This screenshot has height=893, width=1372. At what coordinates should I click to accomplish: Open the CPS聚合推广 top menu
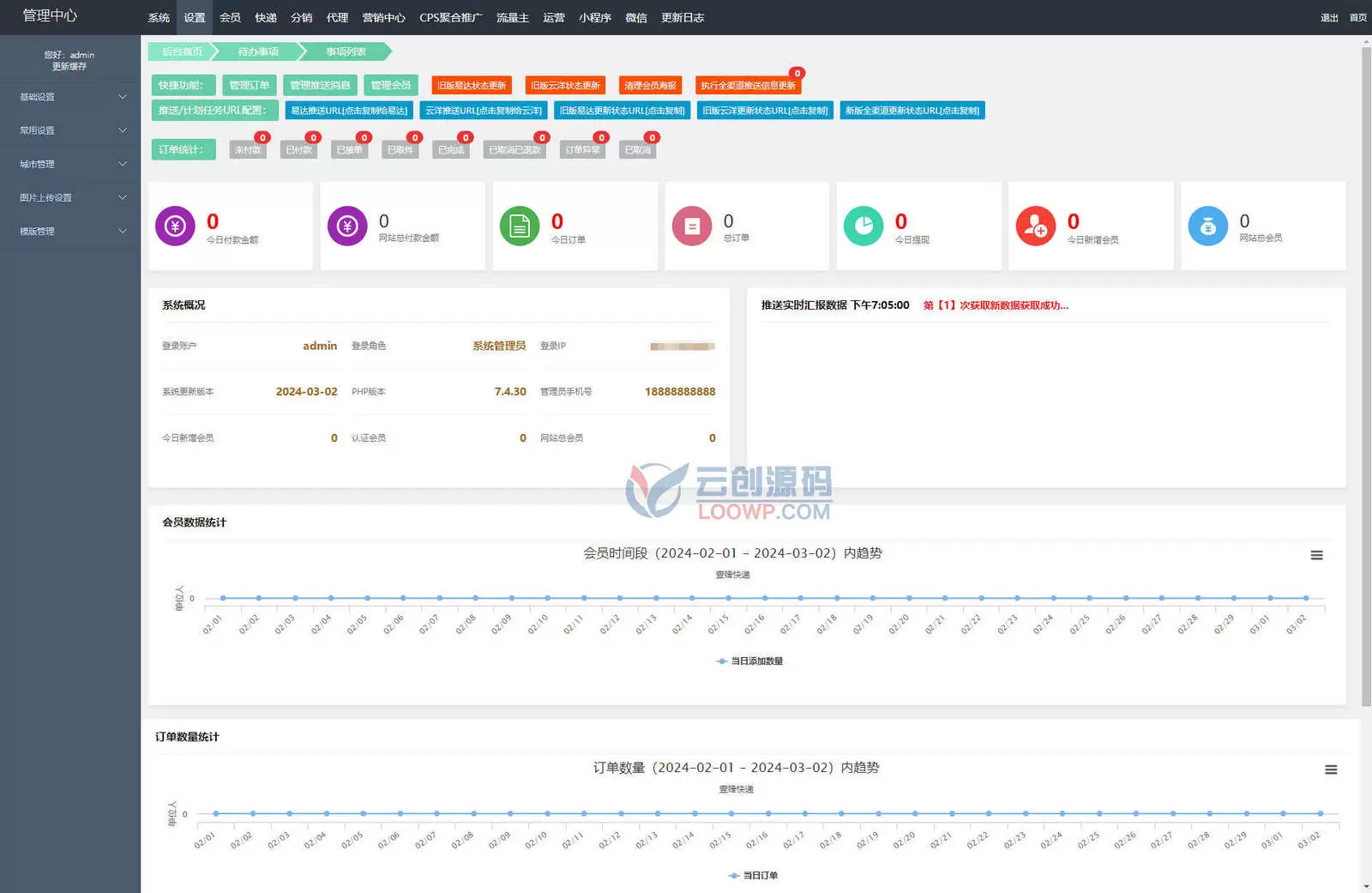click(451, 17)
